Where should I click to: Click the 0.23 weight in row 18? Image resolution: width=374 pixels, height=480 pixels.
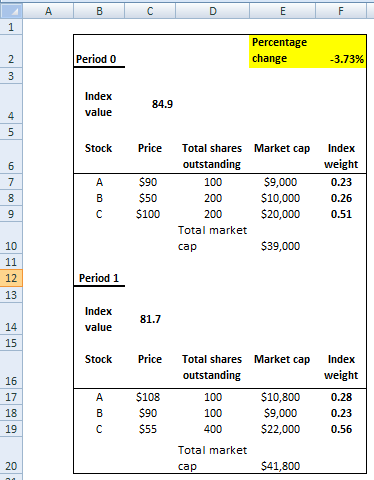(341, 413)
